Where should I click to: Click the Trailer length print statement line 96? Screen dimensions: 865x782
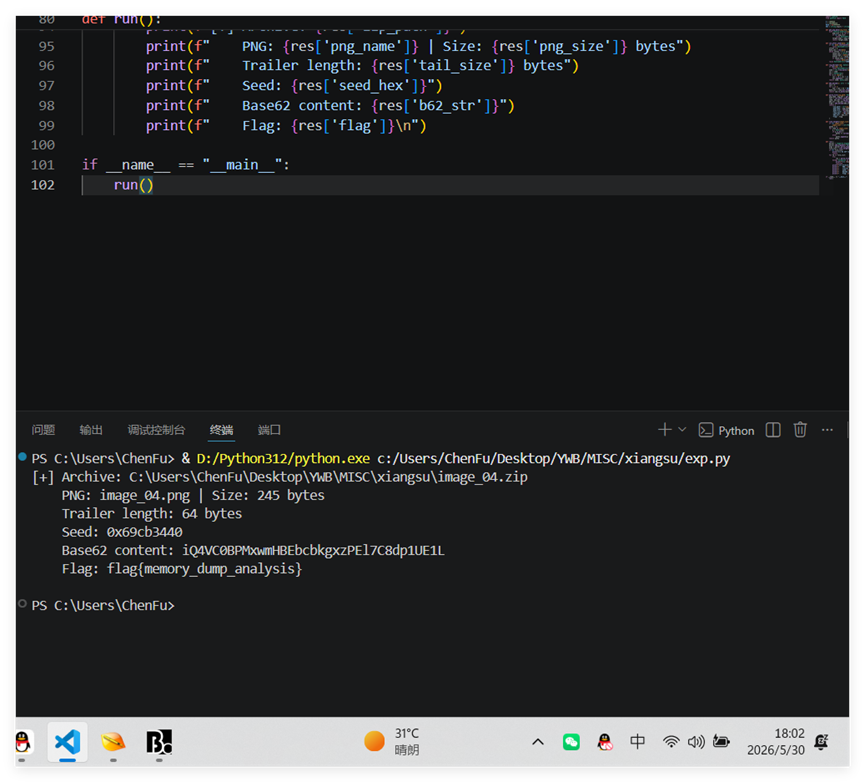point(362,66)
